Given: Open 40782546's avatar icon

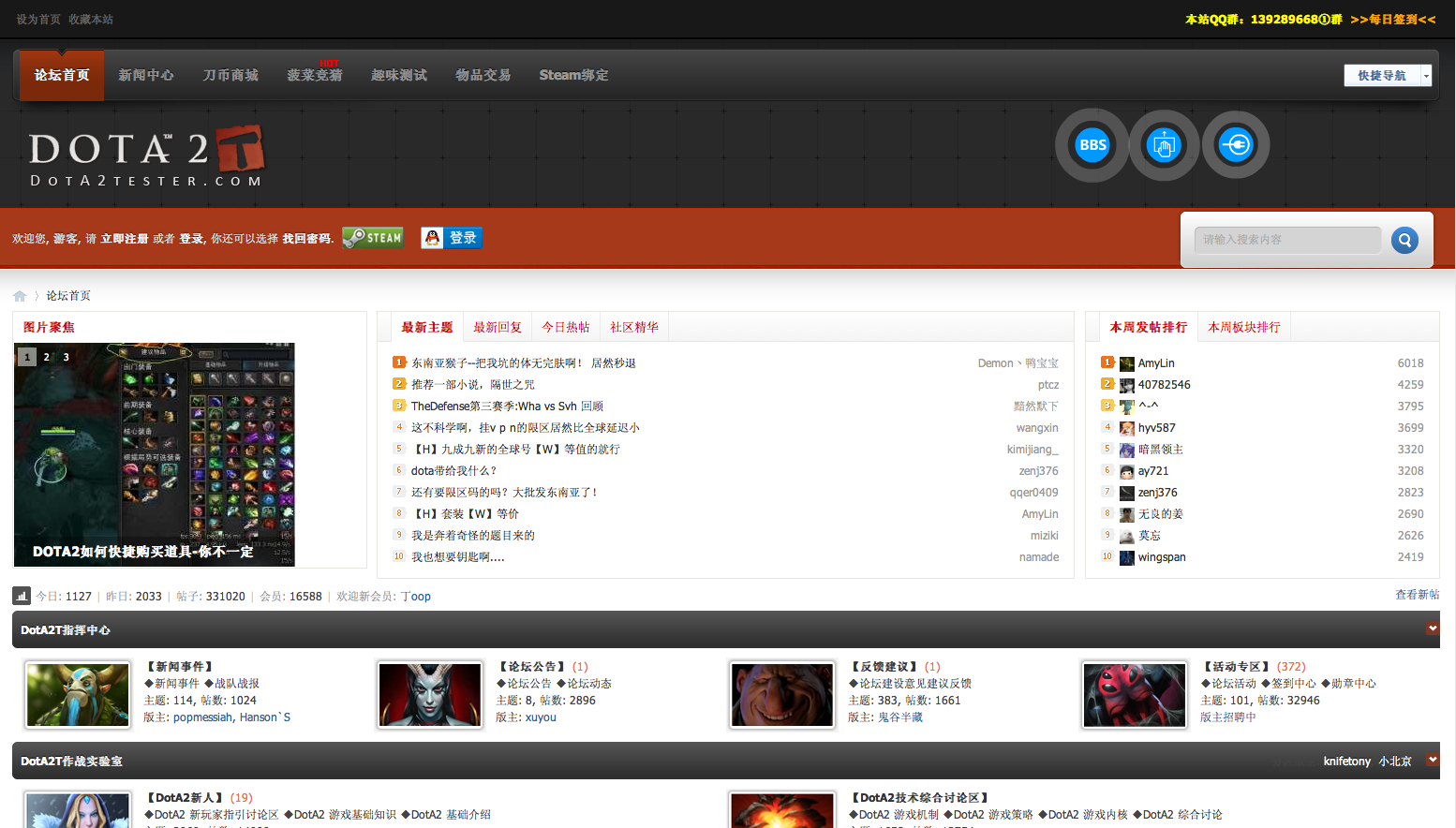Looking at the screenshot, I should coord(1127,385).
